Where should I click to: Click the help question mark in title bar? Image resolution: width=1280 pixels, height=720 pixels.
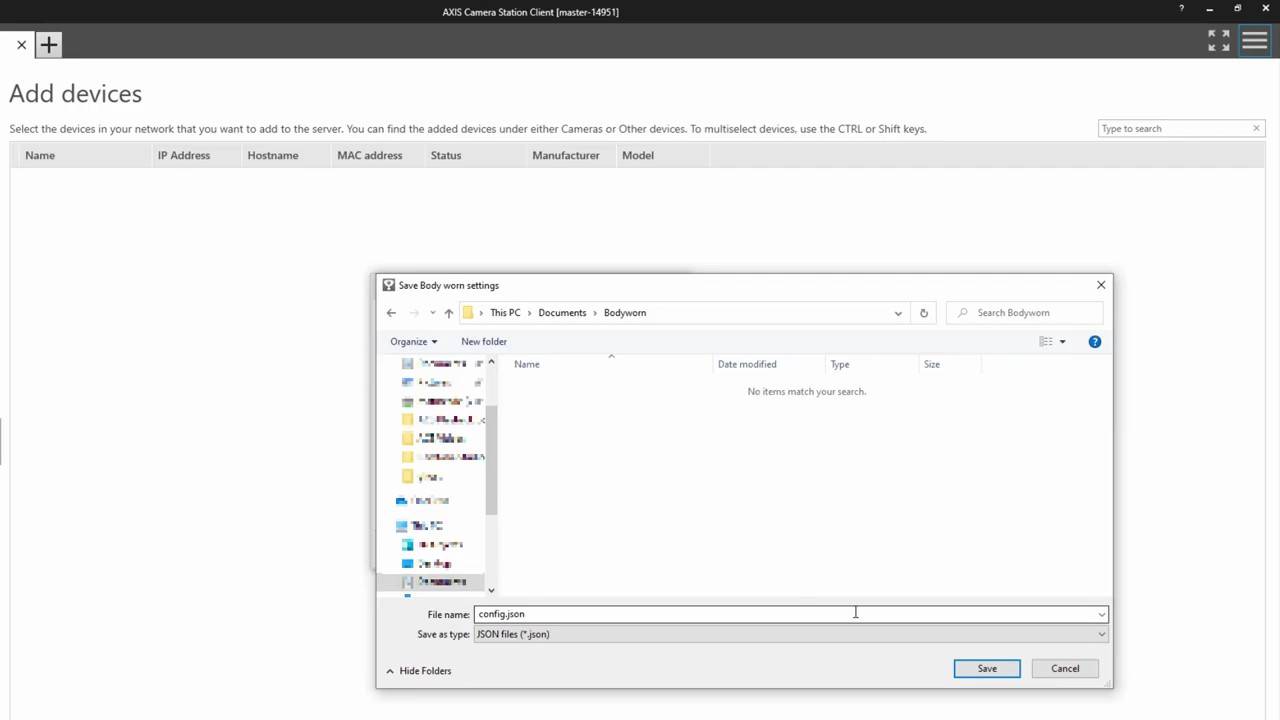point(1181,10)
